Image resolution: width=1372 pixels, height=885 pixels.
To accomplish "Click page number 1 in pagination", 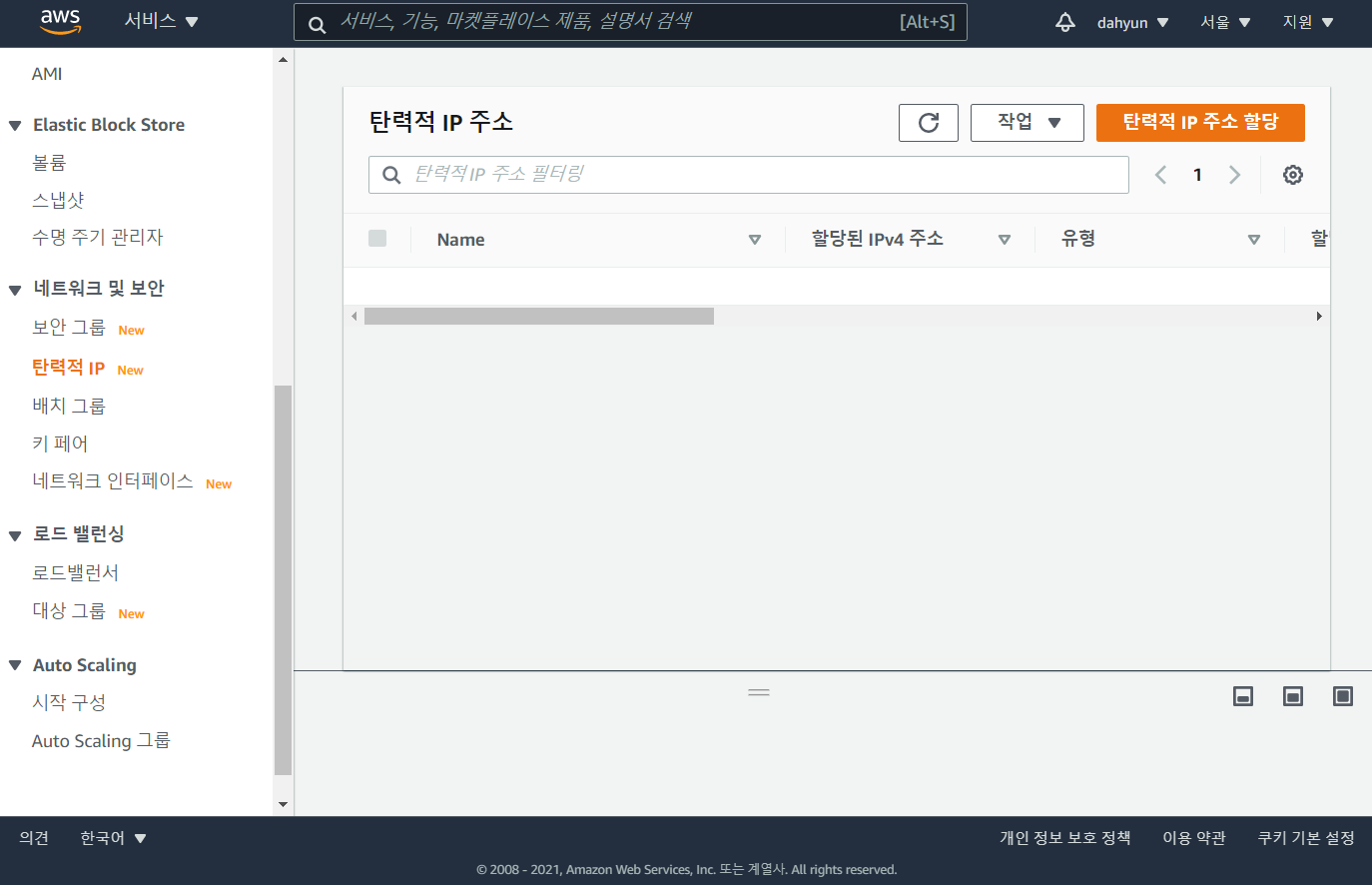I will 1197,175.
